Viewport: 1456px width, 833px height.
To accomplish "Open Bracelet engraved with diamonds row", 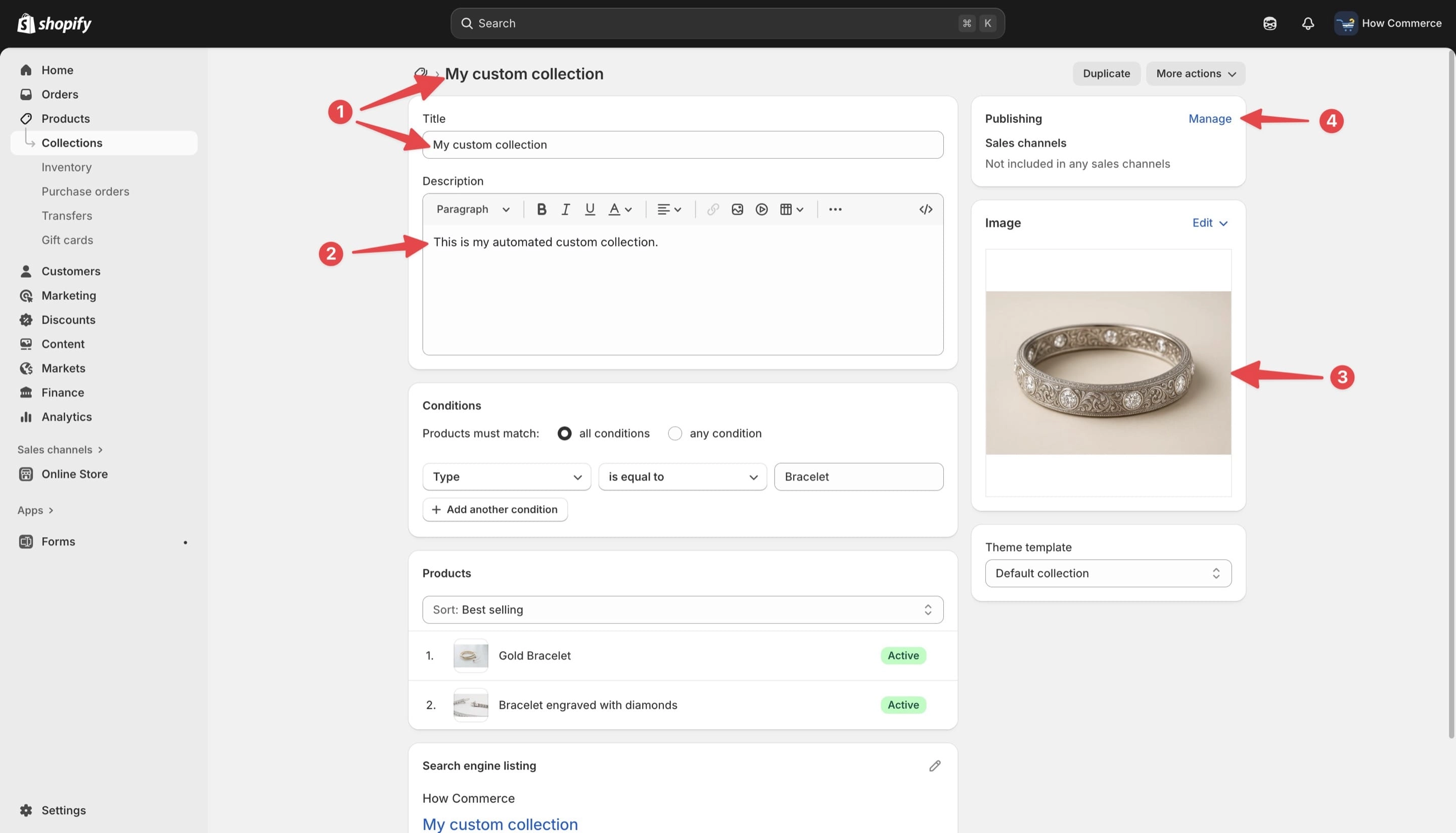I will point(682,705).
